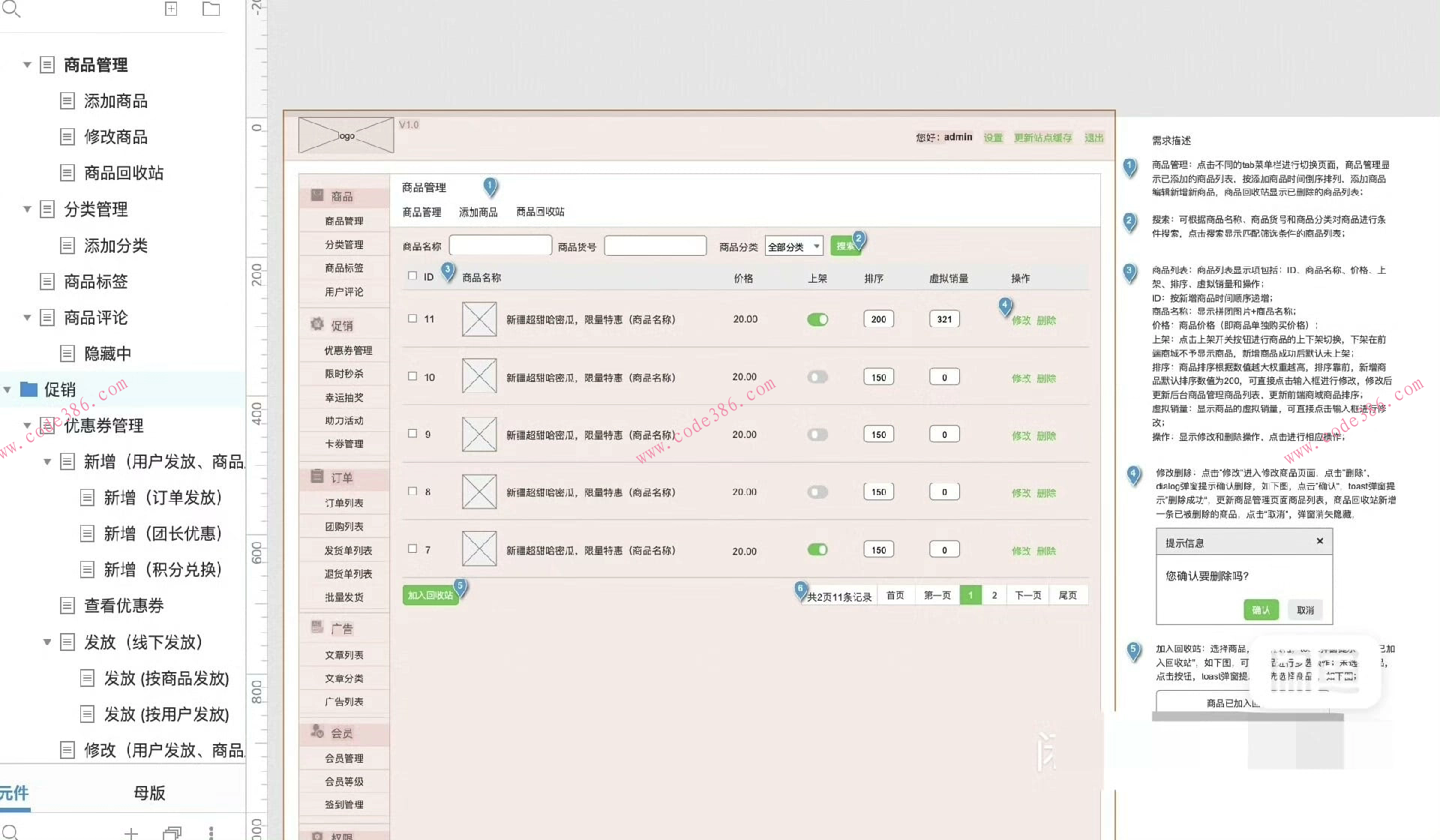The image size is (1440, 840).
Task: Open the 全部分类 category dropdown
Action: [793, 246]
